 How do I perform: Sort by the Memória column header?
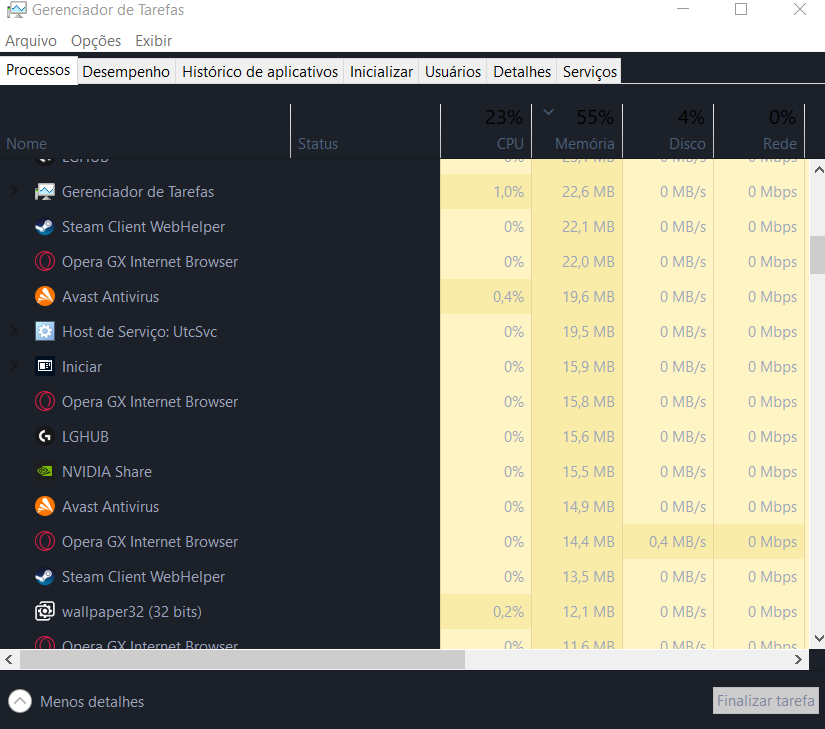[577, 131]
